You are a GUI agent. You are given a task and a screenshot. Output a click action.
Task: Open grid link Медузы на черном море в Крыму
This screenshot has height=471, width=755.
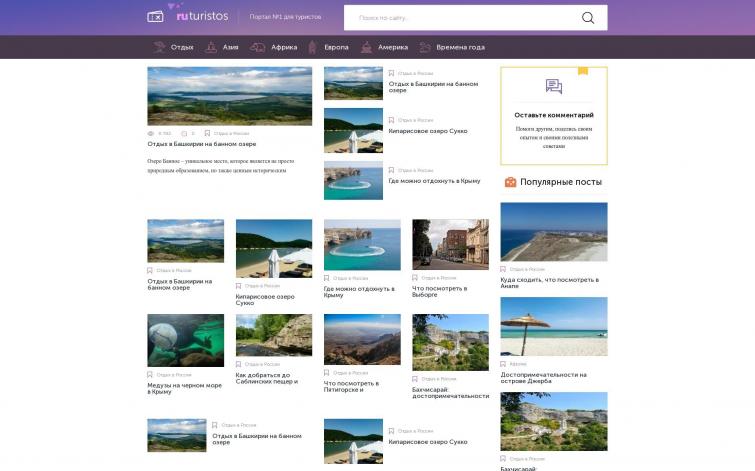184,389
